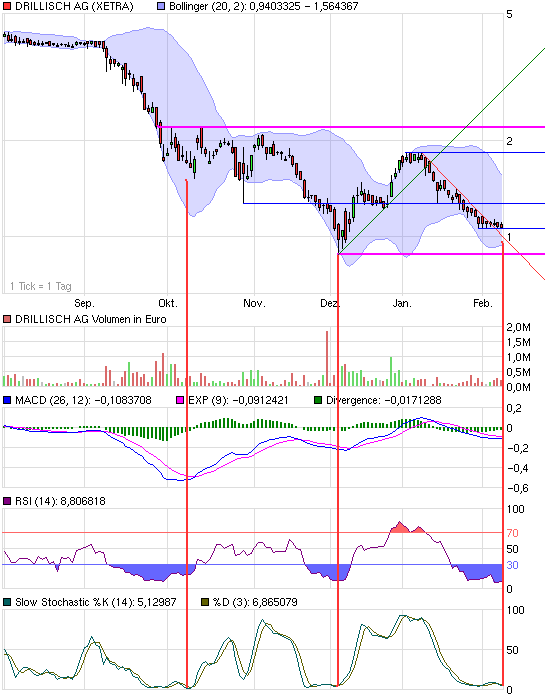Click the price axis value 2
Screen dimensions: 545x698
(509, 141)
